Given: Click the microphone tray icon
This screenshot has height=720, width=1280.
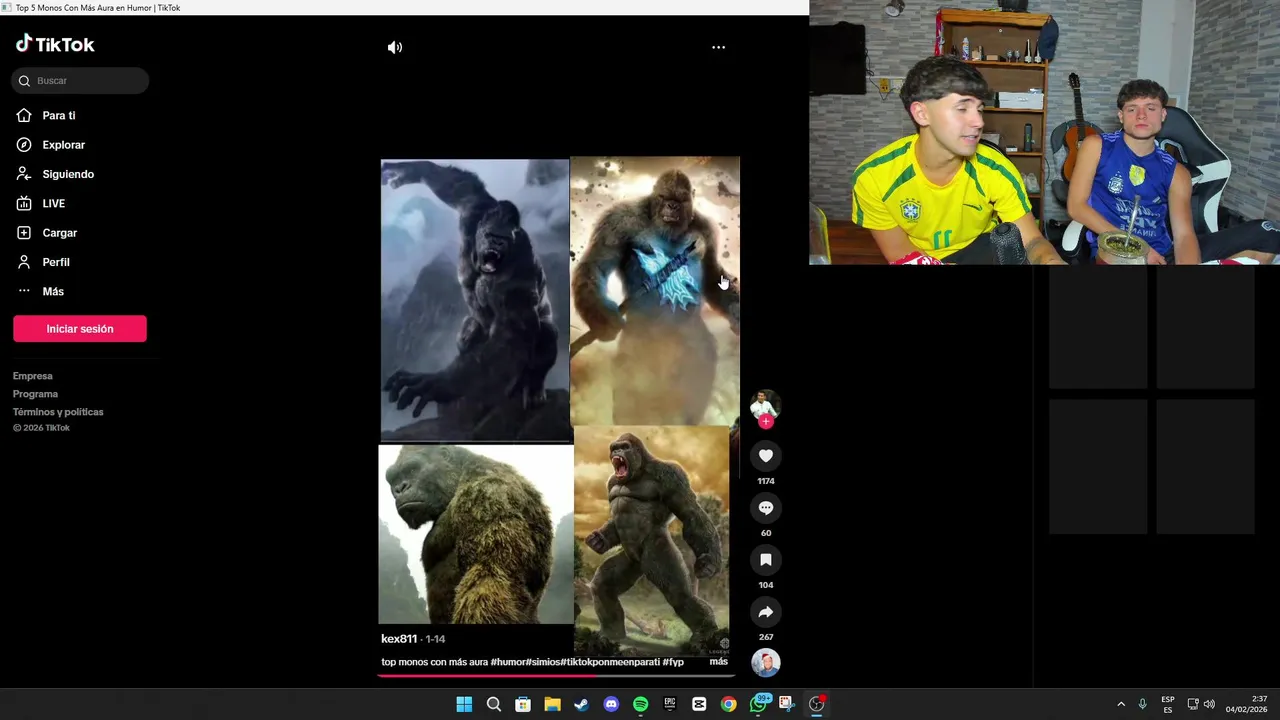Looking at the screenshot, I should click(1142, 704).
